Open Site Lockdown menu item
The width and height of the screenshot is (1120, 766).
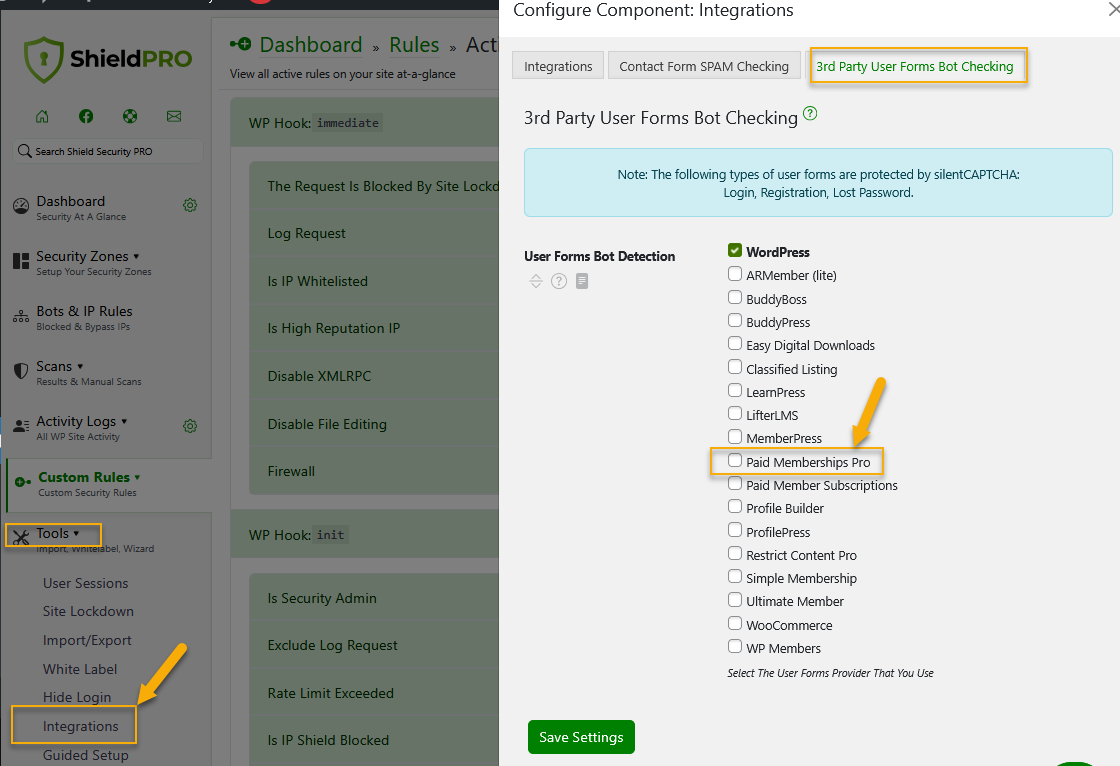coord(89,611)
